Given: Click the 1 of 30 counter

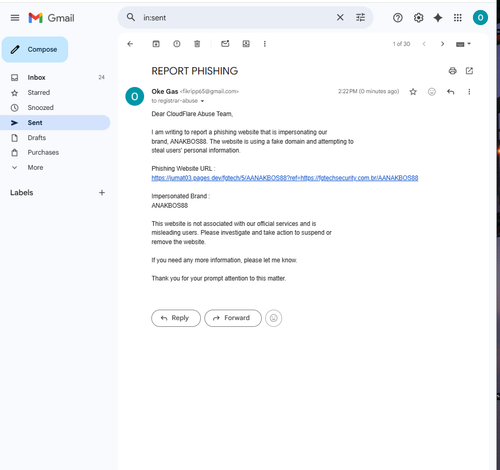Looking at the screenshot, I should coord(401,44).
